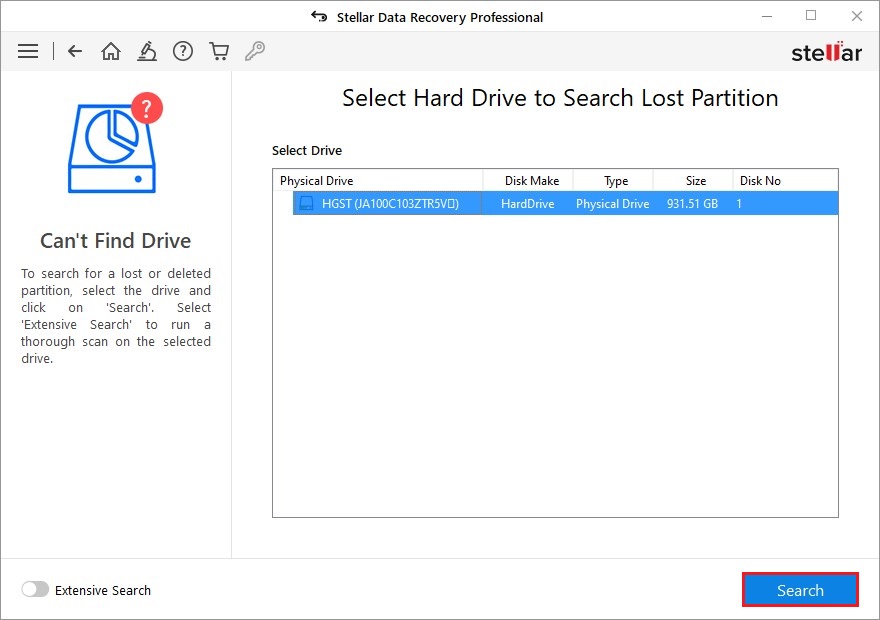Click the key icon for activation

[255, 50]
